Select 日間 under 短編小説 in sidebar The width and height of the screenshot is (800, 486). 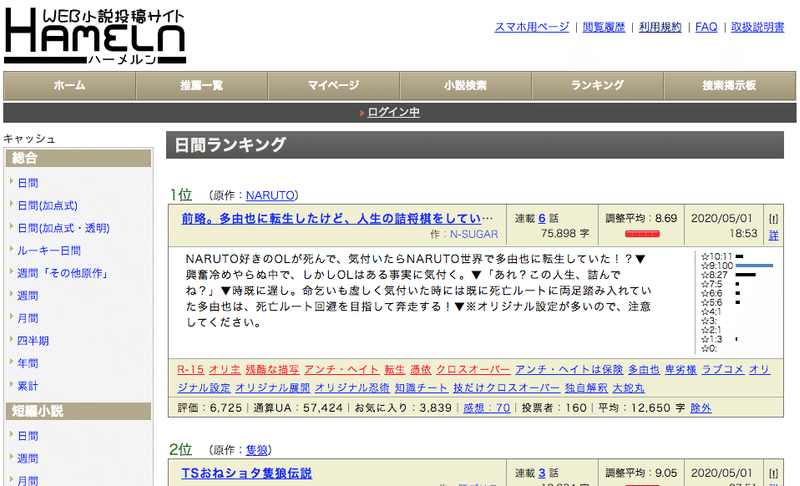[x=28, y=436]
